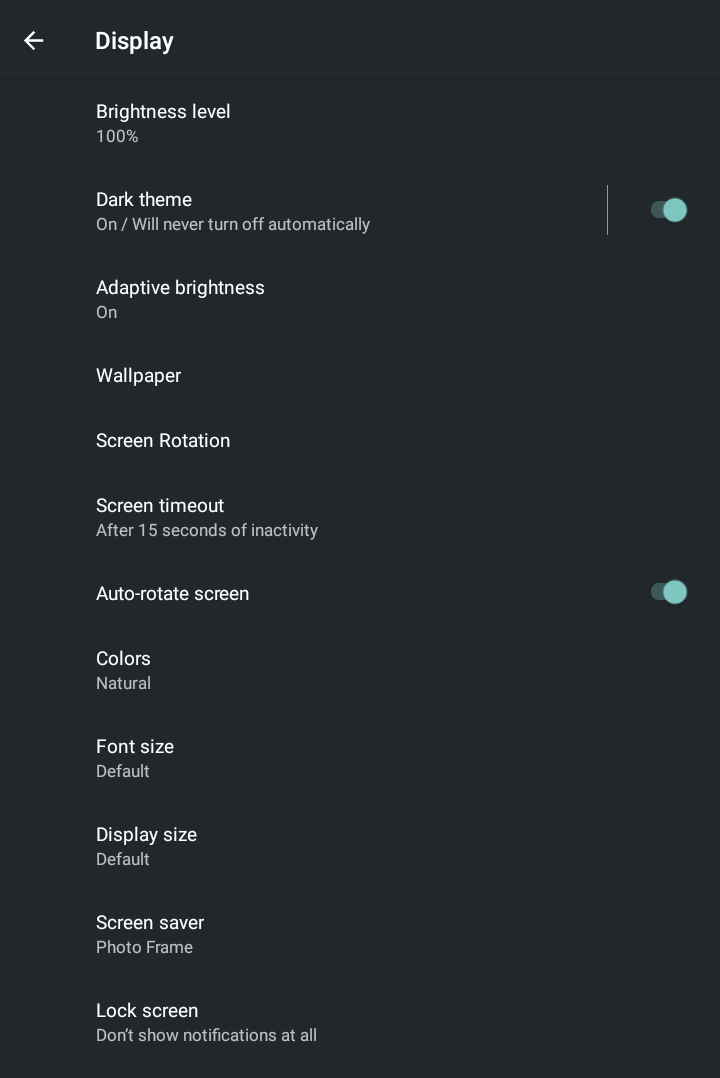Change the Screen timeout duration
The width and height of the screenshot is (720, 1078).
(x=207, y=516)
